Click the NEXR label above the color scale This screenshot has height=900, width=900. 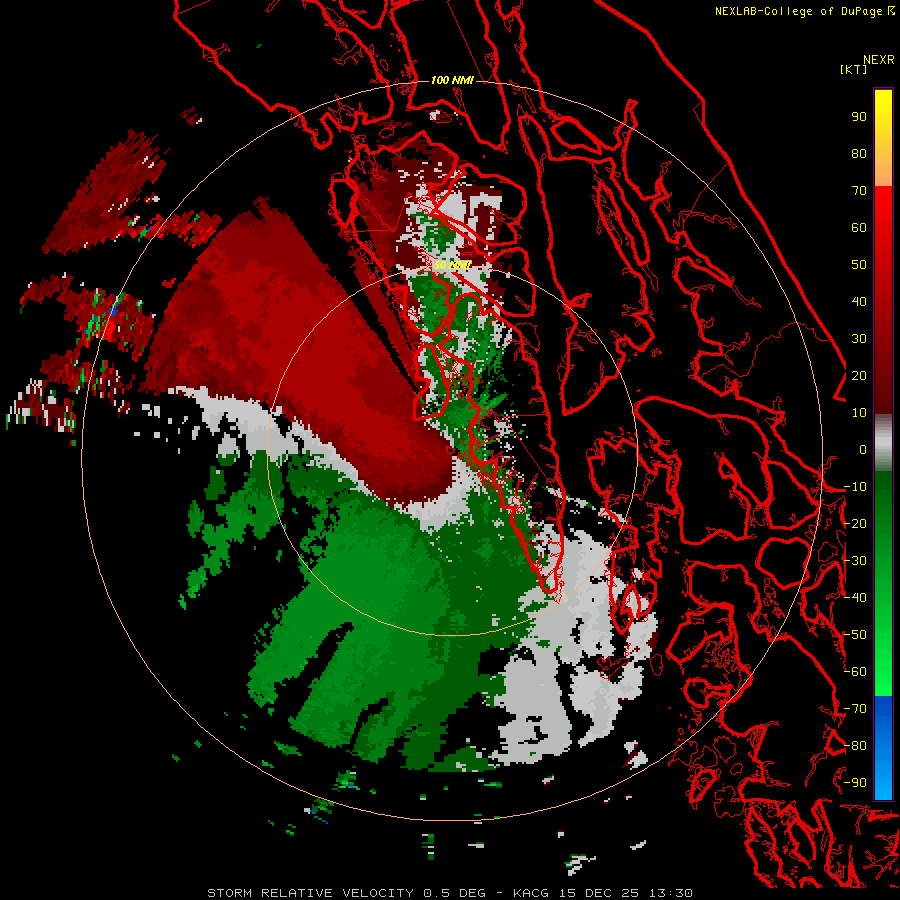pos(879,60)
